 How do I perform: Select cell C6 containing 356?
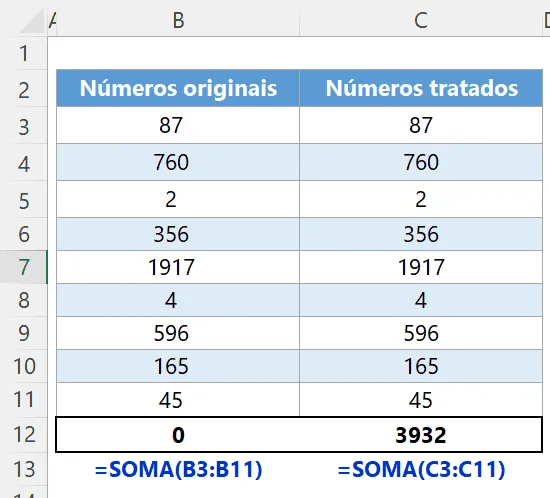click(x=421, y=234)
